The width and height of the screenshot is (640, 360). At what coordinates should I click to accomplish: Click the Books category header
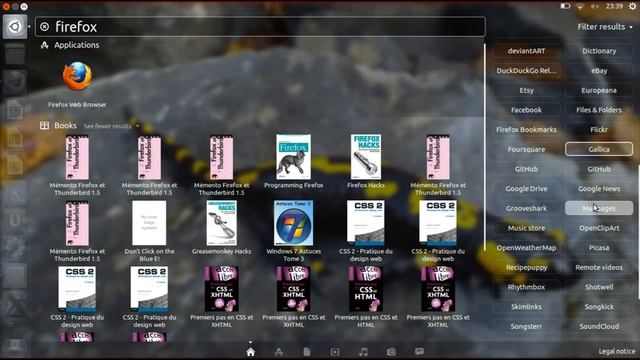[x=58, y=126]
